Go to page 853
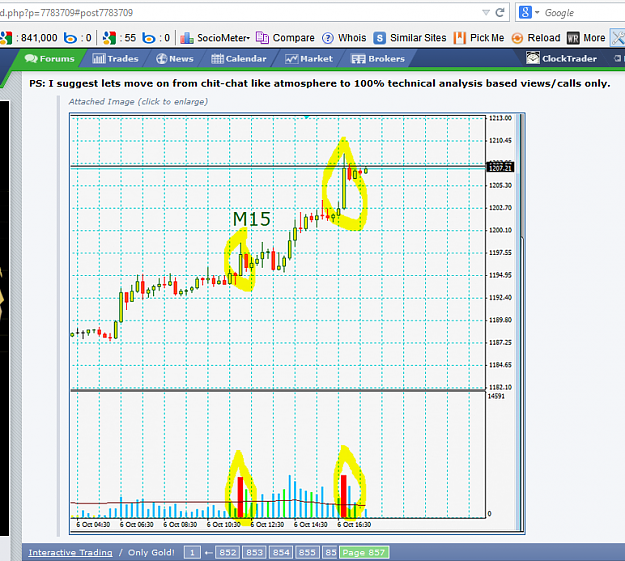625x561 pixels. click(x=254, y=552)
